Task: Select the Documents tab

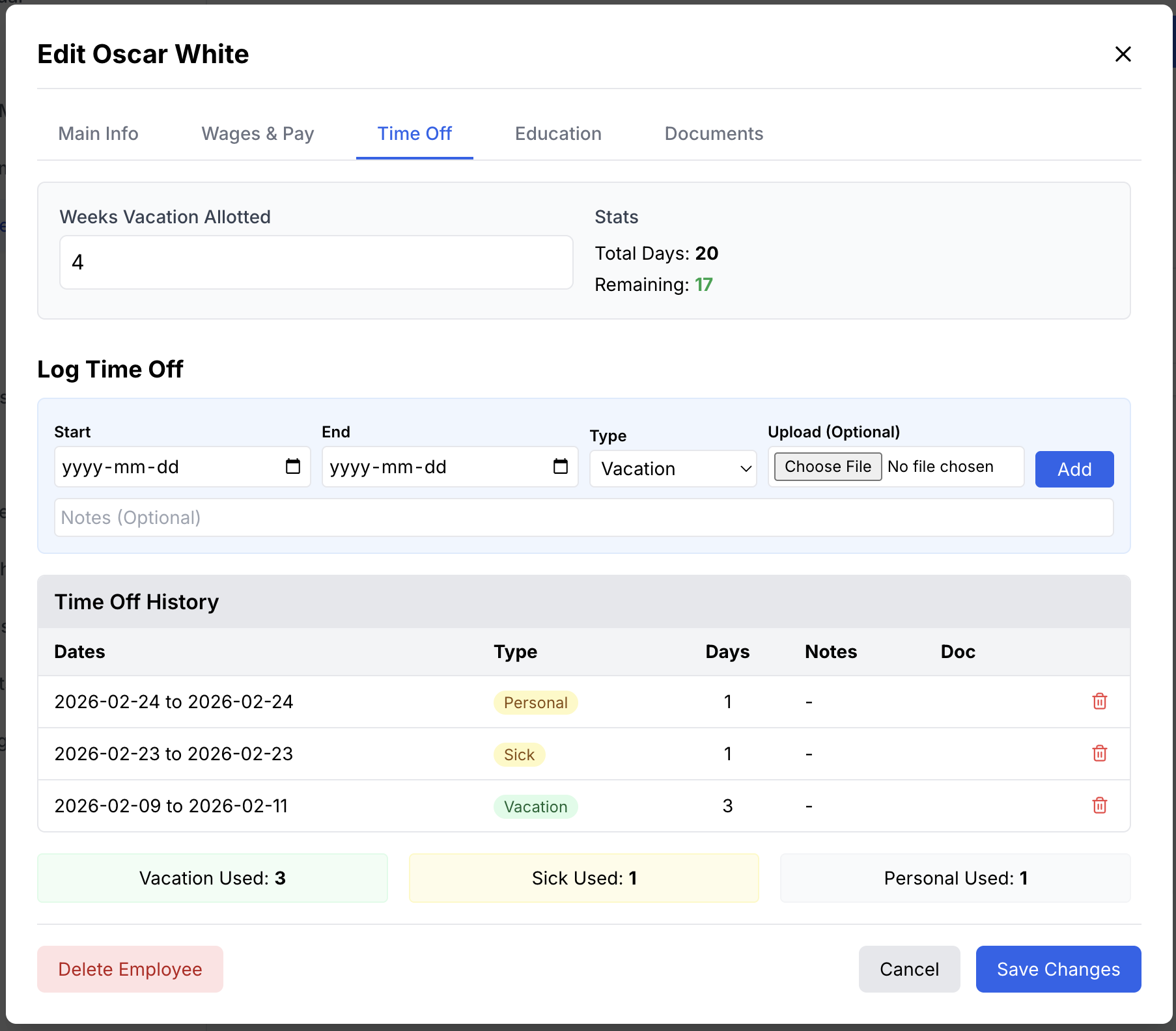Action: click(714, 133)
